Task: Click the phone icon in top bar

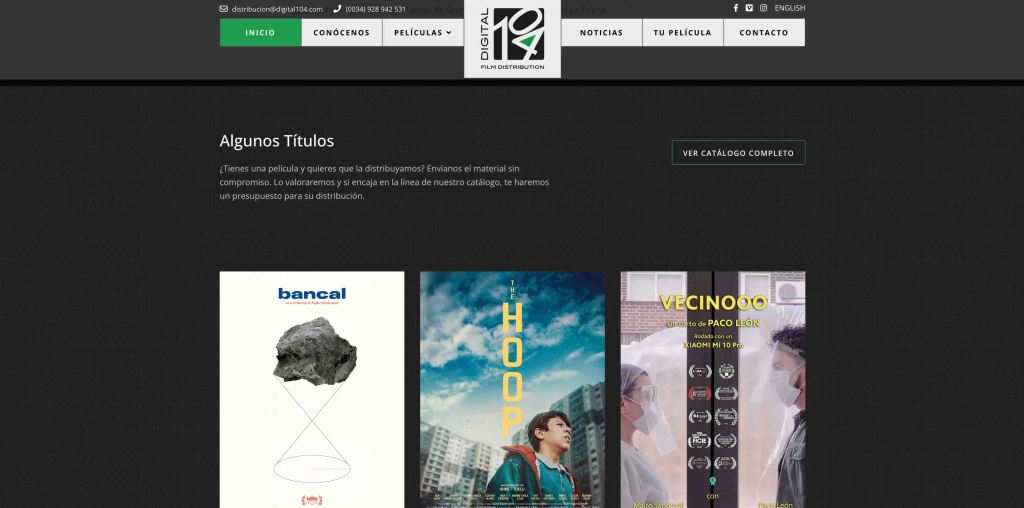Action: pyautogui.click(x=337, y=9)
